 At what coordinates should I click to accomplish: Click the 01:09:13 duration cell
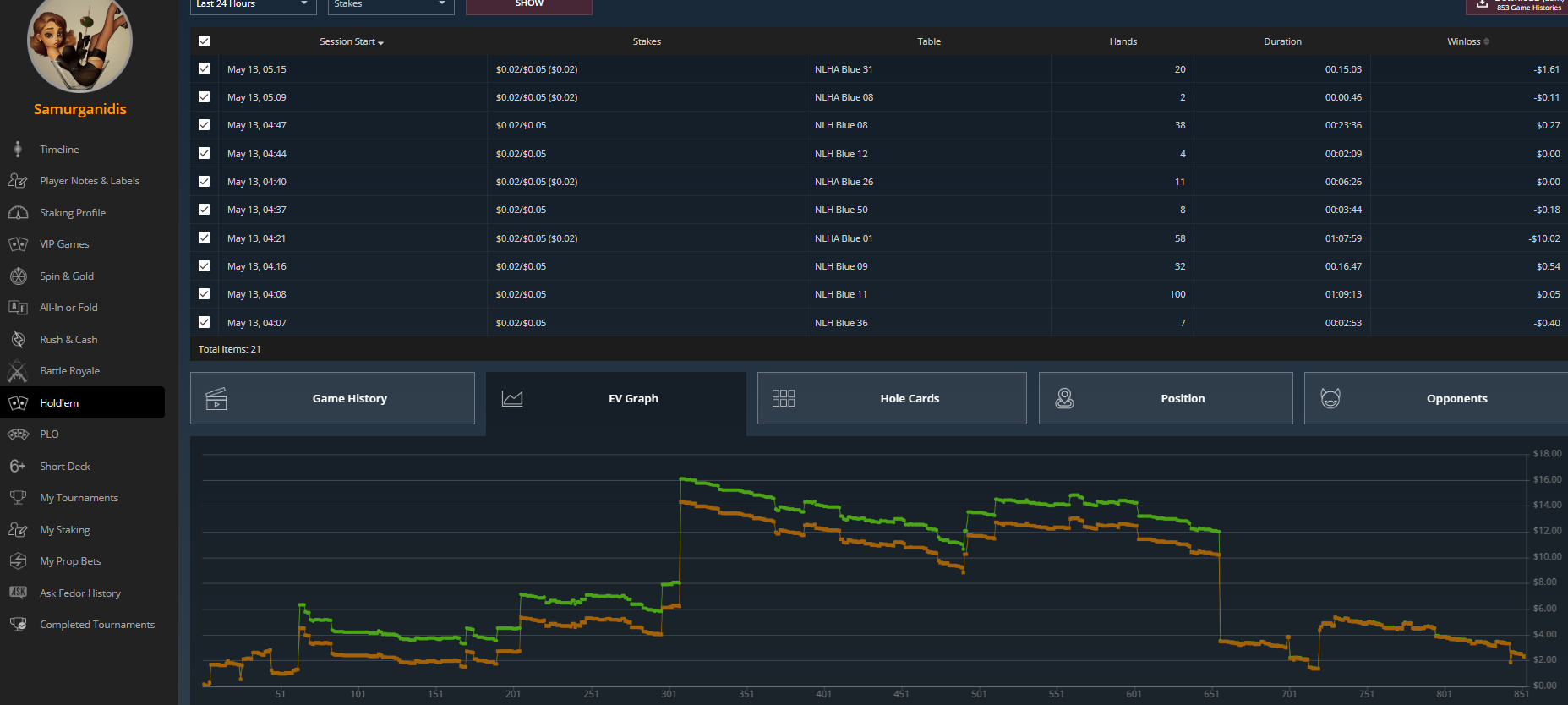pos(1343,294)
